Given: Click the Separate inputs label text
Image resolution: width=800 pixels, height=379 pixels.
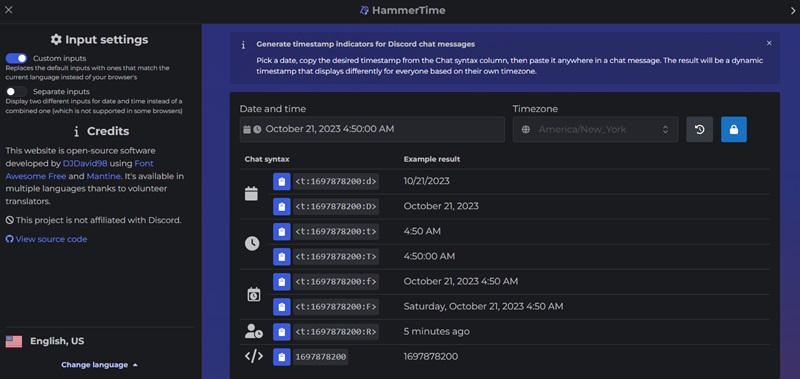Looking at the screenshot, I should (61, 92).
